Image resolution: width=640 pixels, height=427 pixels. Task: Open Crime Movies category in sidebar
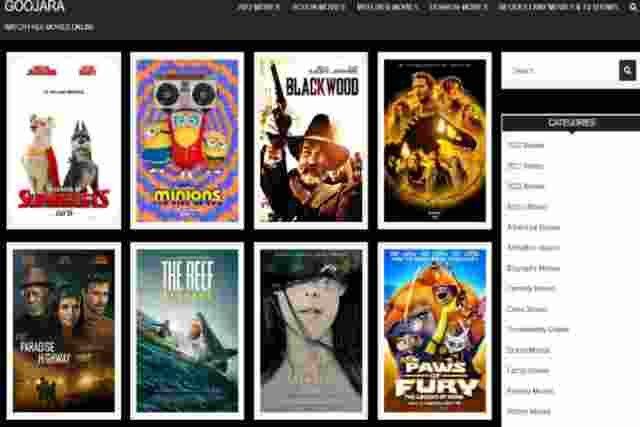pyautogui.click(x=527, y=309)
